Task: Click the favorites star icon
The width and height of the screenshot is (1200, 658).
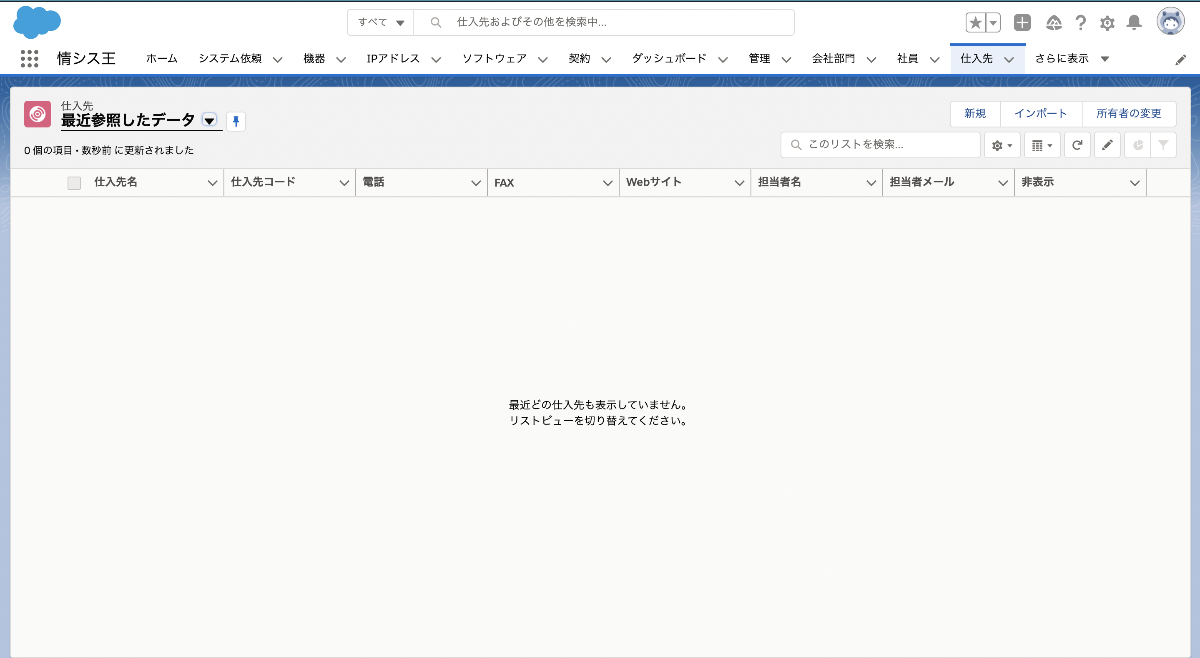Action: [976, 23]
